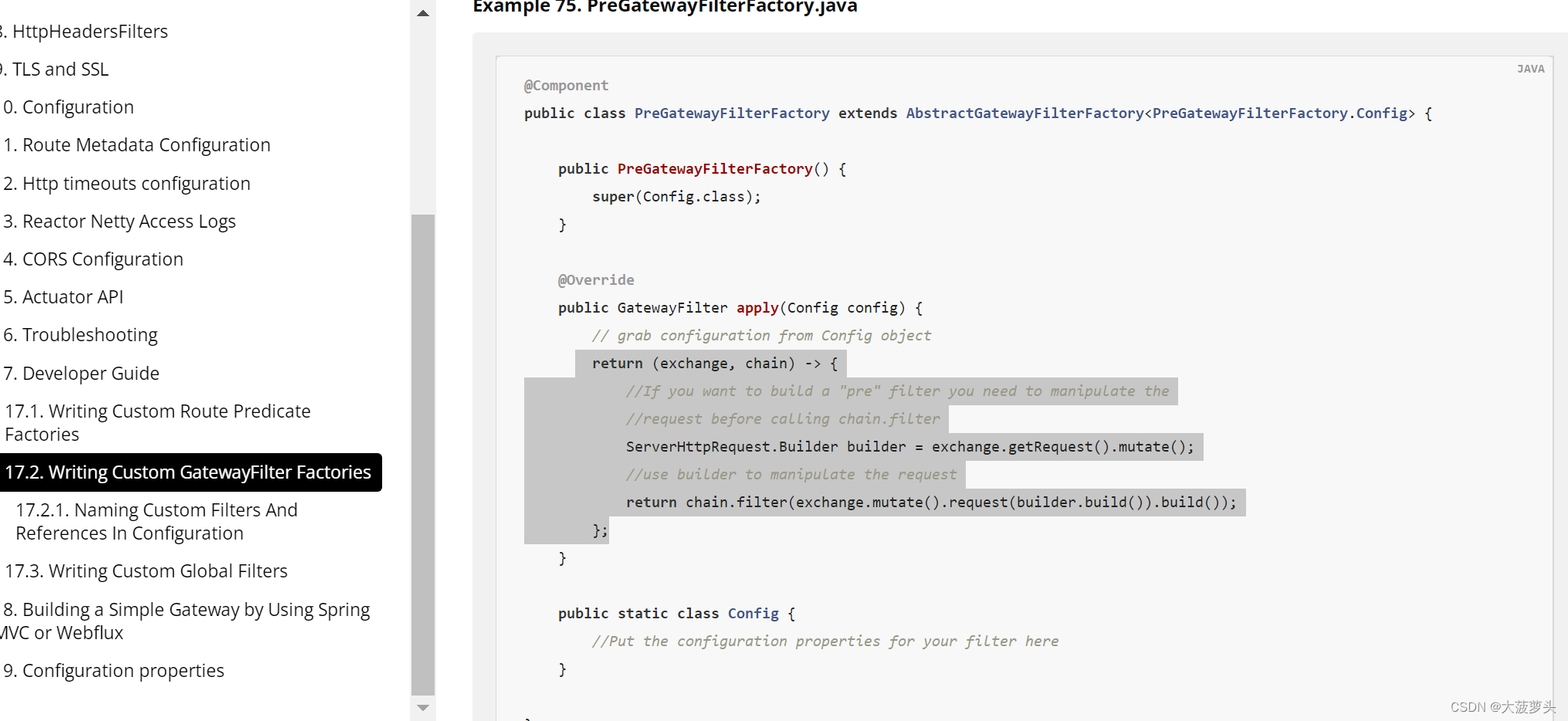The image size is (1568, 721).
Task: Click the '//use builder to manipulate the request' comment
Action: coord(791,475)
